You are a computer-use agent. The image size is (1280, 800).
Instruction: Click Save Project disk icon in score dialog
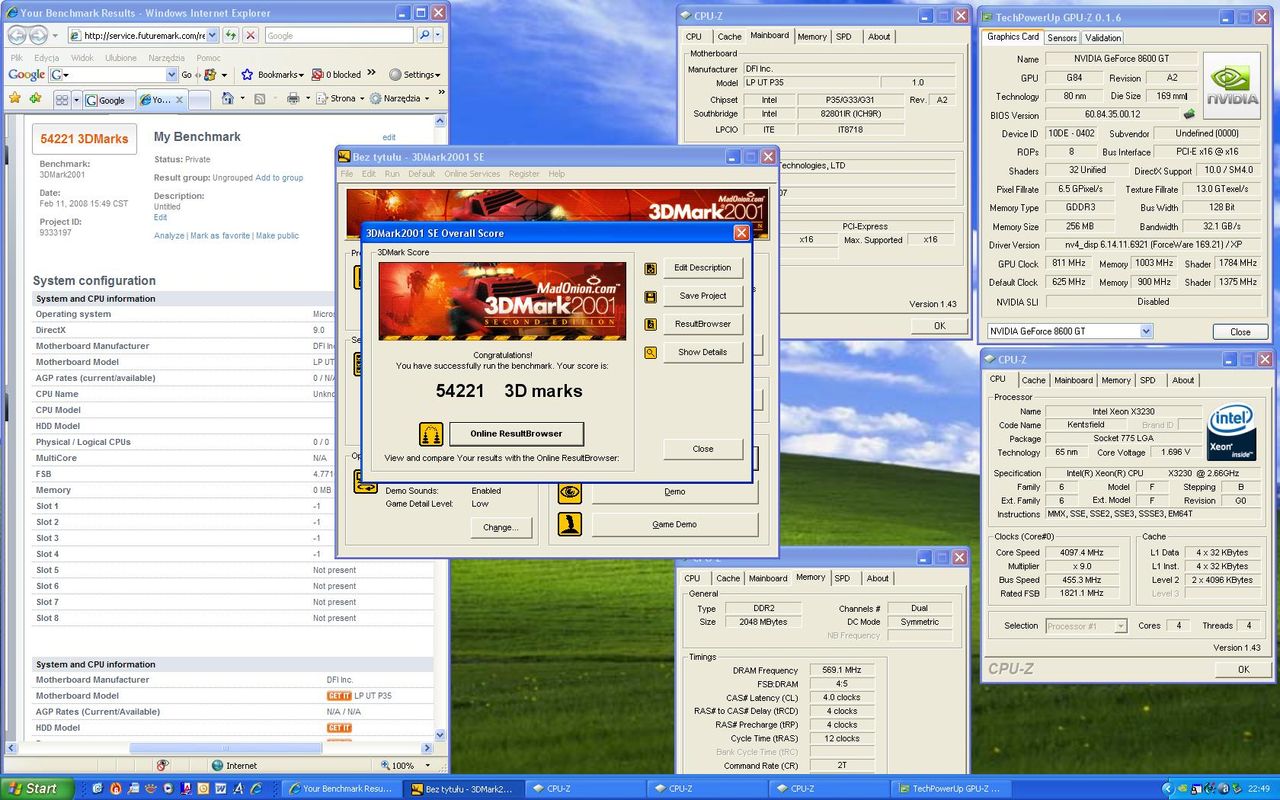(651, 296)
